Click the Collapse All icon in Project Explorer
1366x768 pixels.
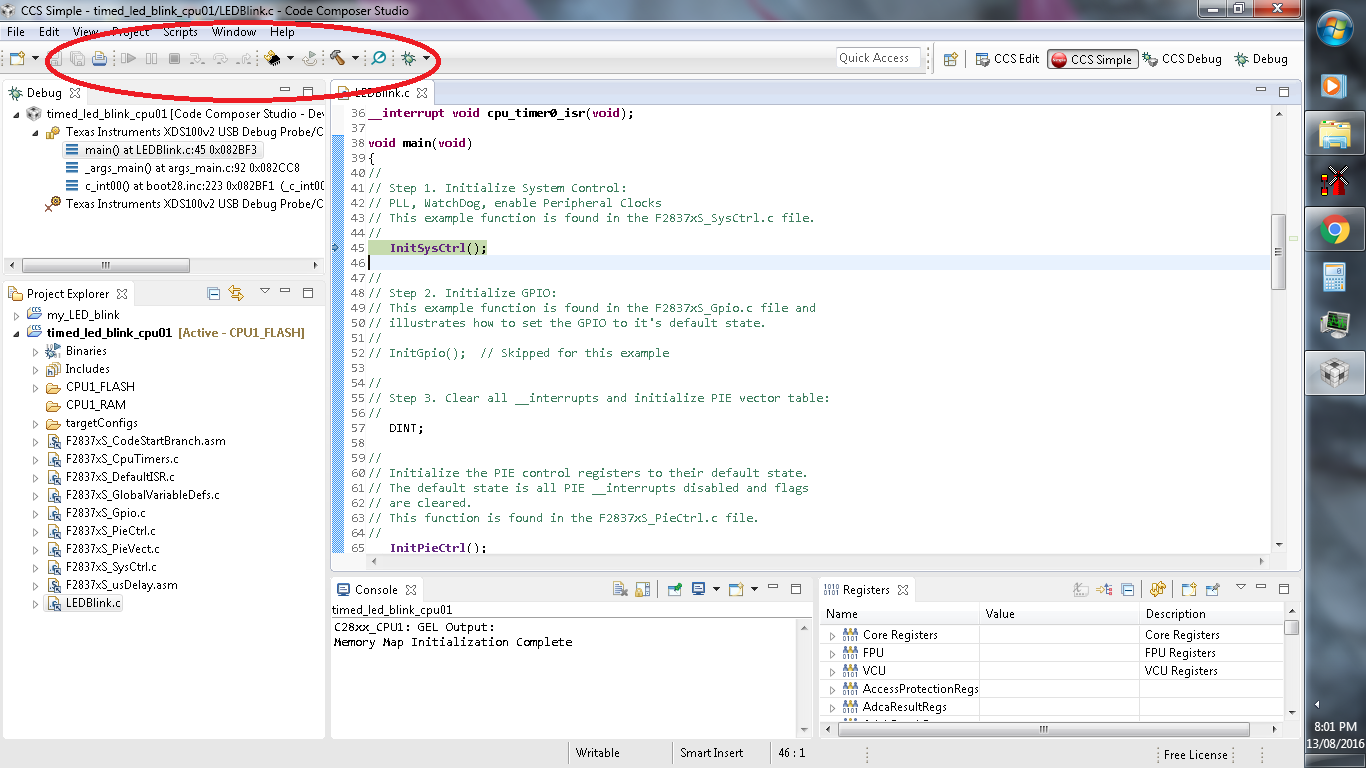[213, 293]
